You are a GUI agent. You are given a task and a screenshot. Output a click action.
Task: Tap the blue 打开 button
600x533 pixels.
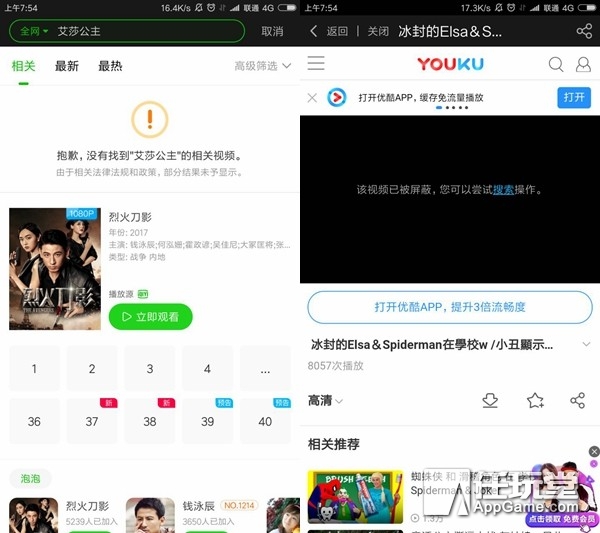574,97
